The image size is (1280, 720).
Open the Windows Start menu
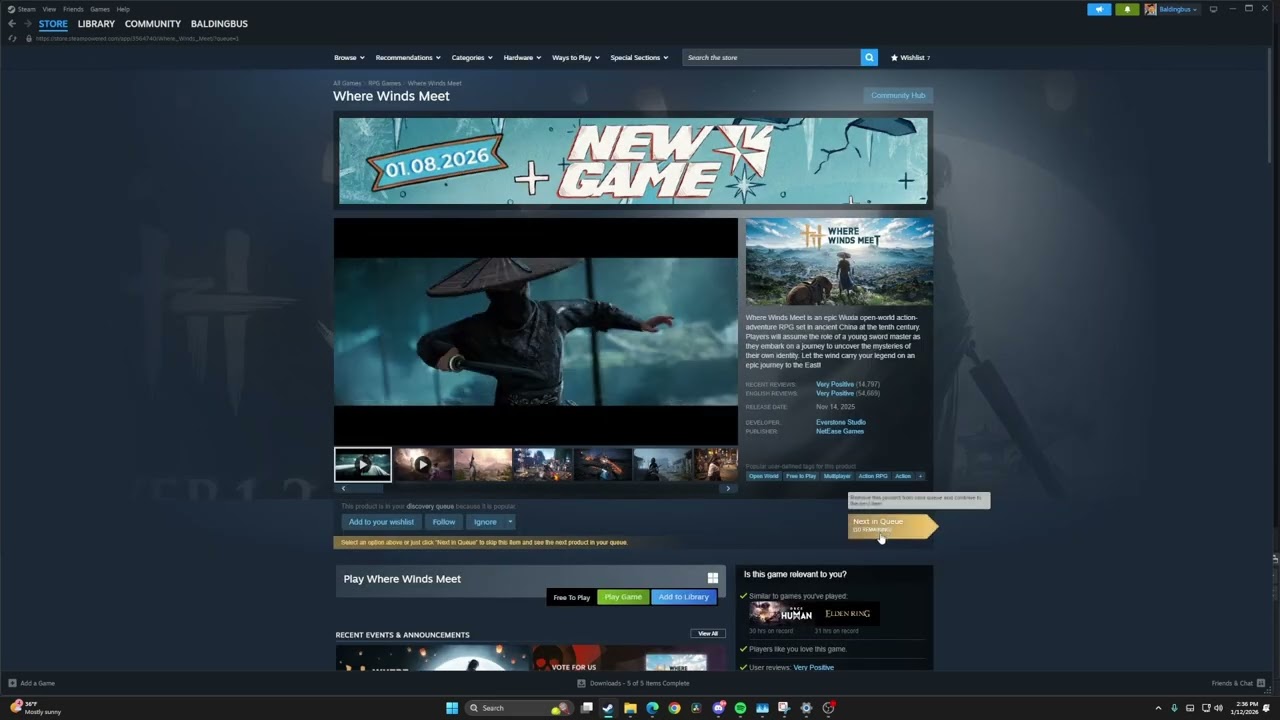[x=452, y=708]
